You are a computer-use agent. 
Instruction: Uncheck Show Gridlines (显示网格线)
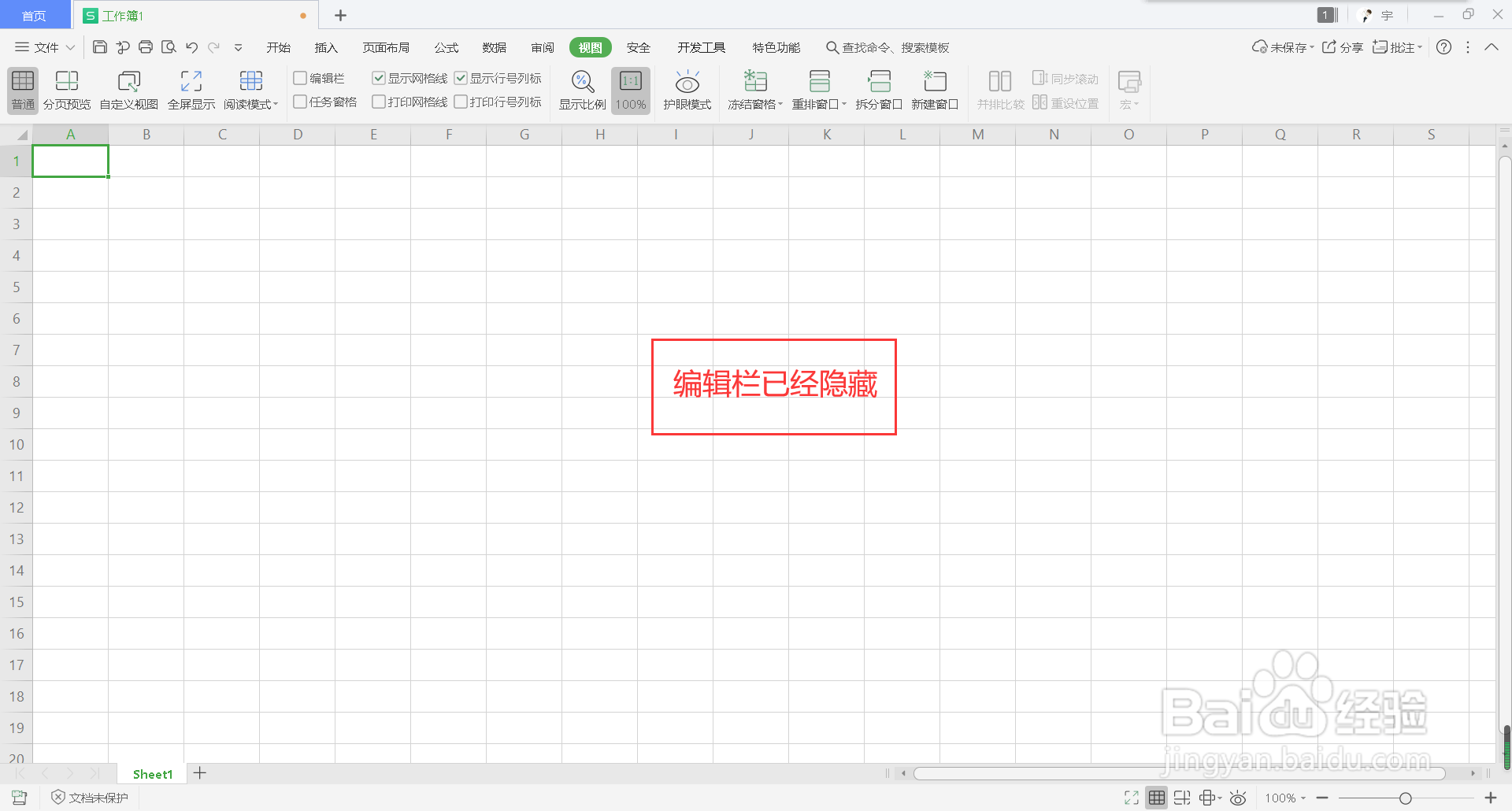coord(379,78)
